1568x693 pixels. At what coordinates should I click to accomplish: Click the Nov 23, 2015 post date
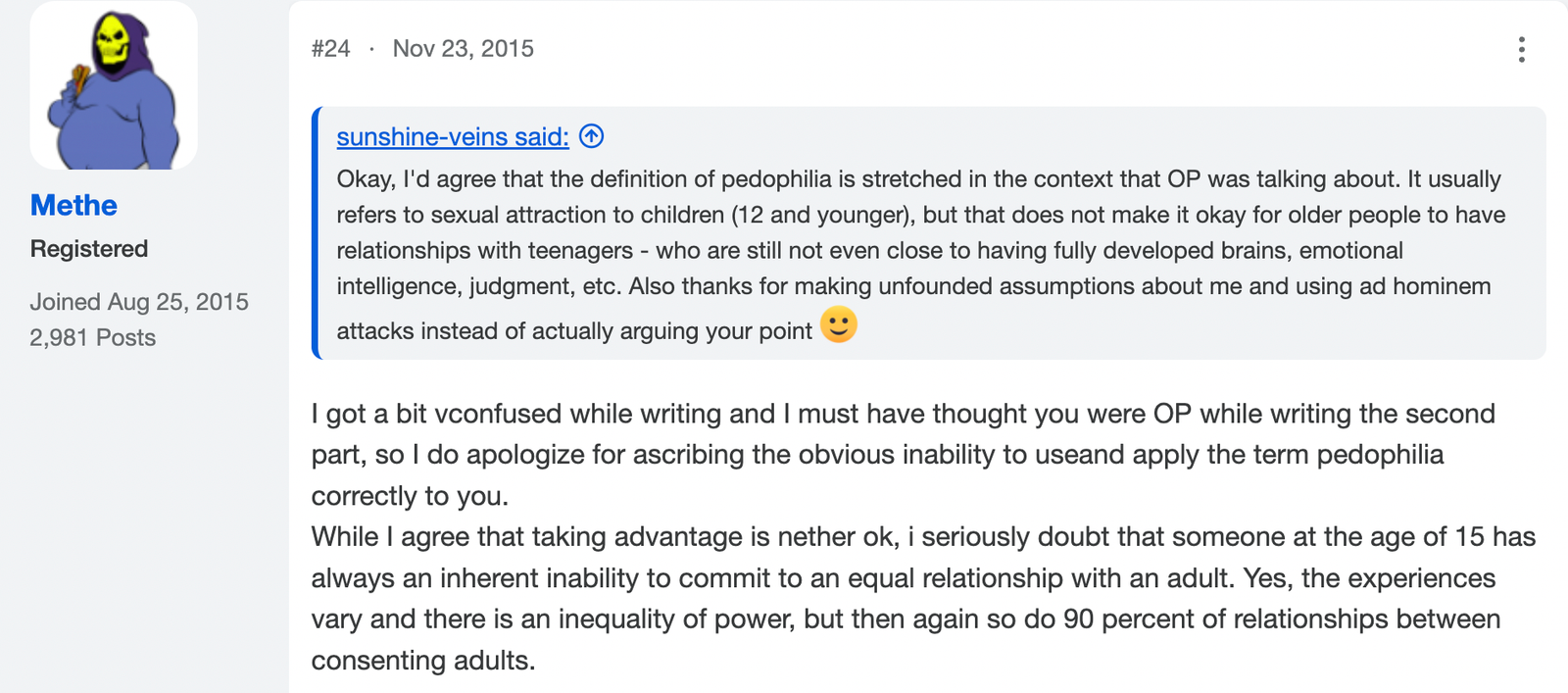click(x=463, y=49)
